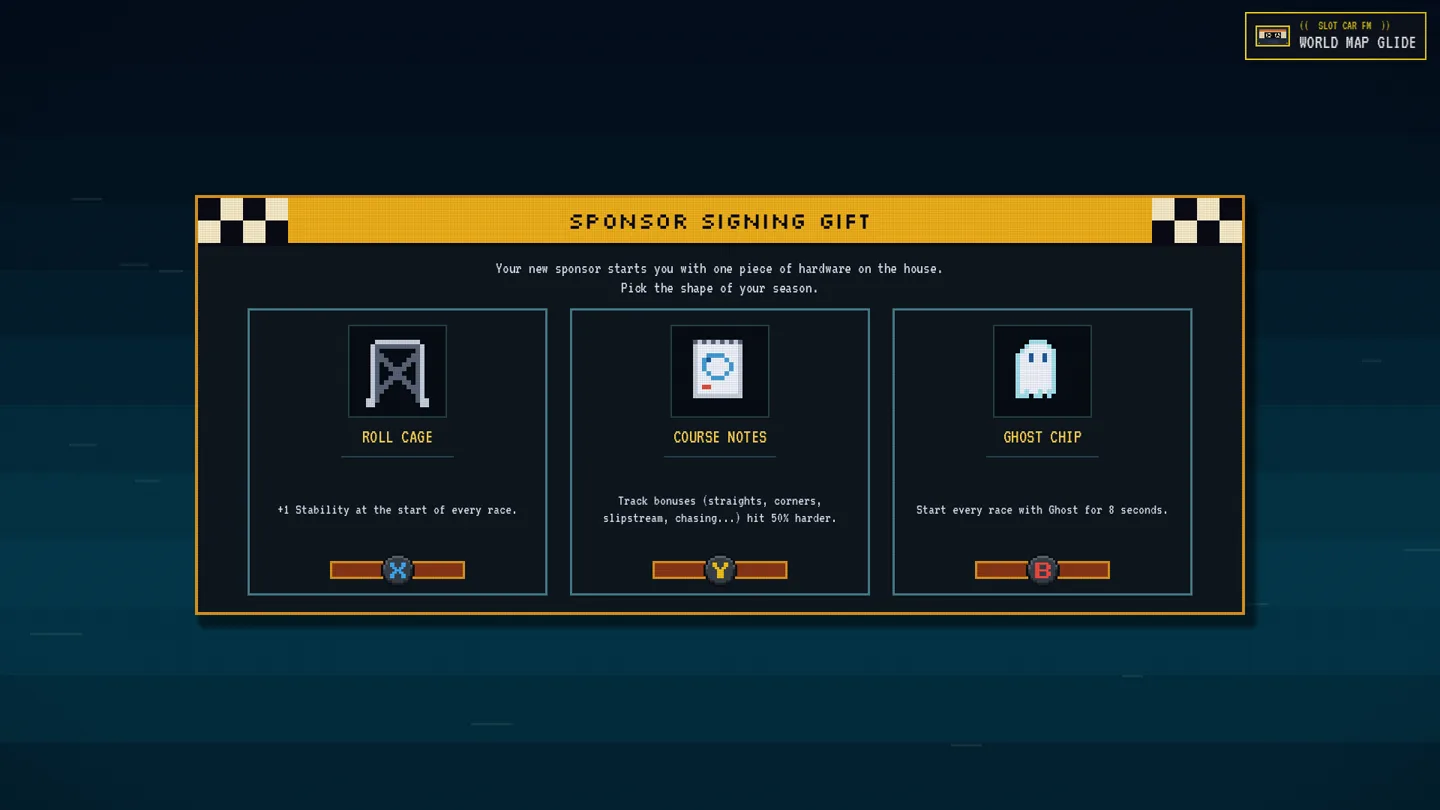Image resolution: width=1440 pixels, height=810 pixels.
Task: Click the Slot Car FM station label
Action: point(1344,26)
